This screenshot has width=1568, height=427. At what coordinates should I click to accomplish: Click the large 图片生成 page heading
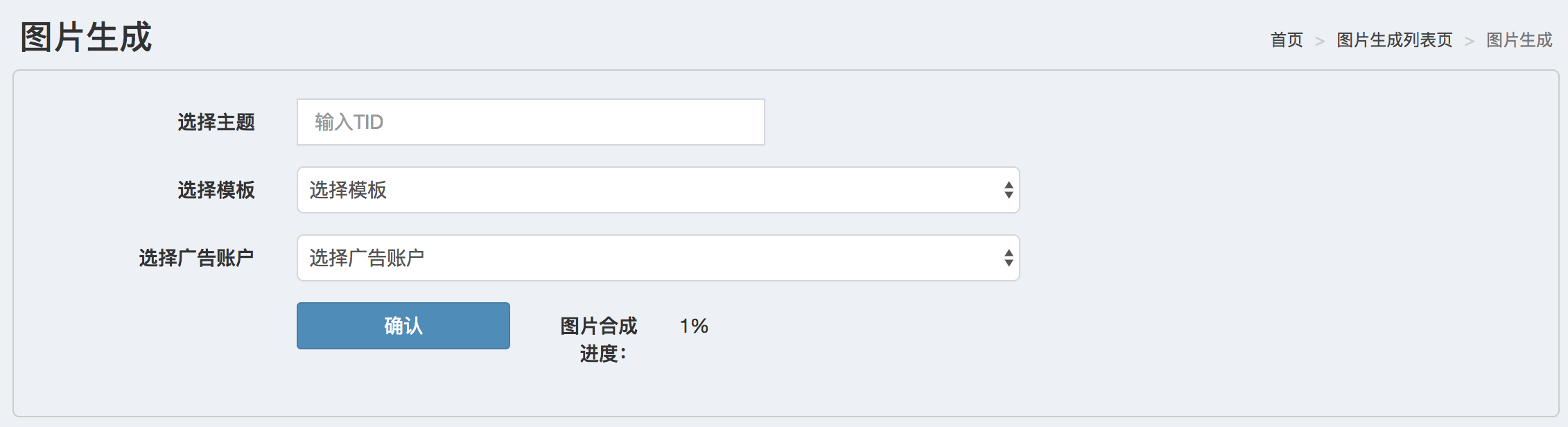coord(86,37)
